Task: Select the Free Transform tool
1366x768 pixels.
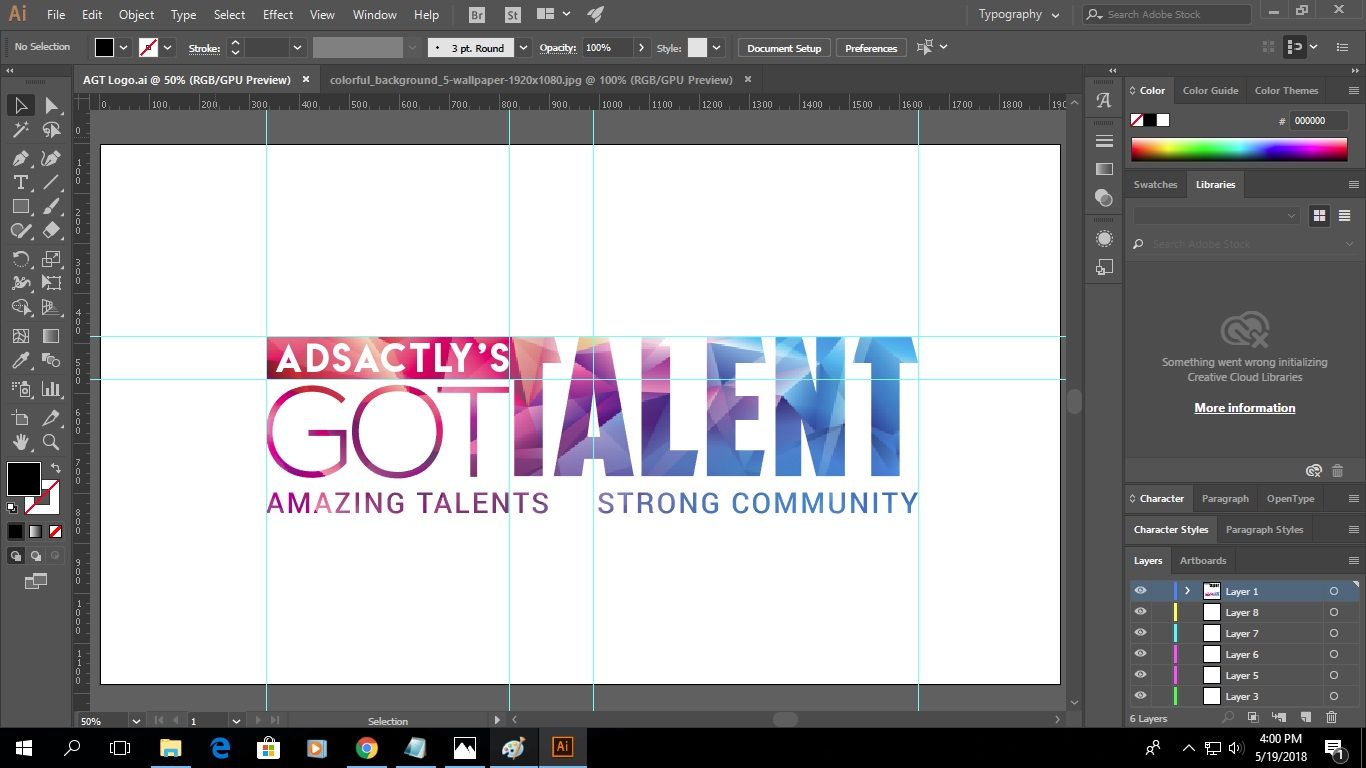Action: tap(51, 283)
